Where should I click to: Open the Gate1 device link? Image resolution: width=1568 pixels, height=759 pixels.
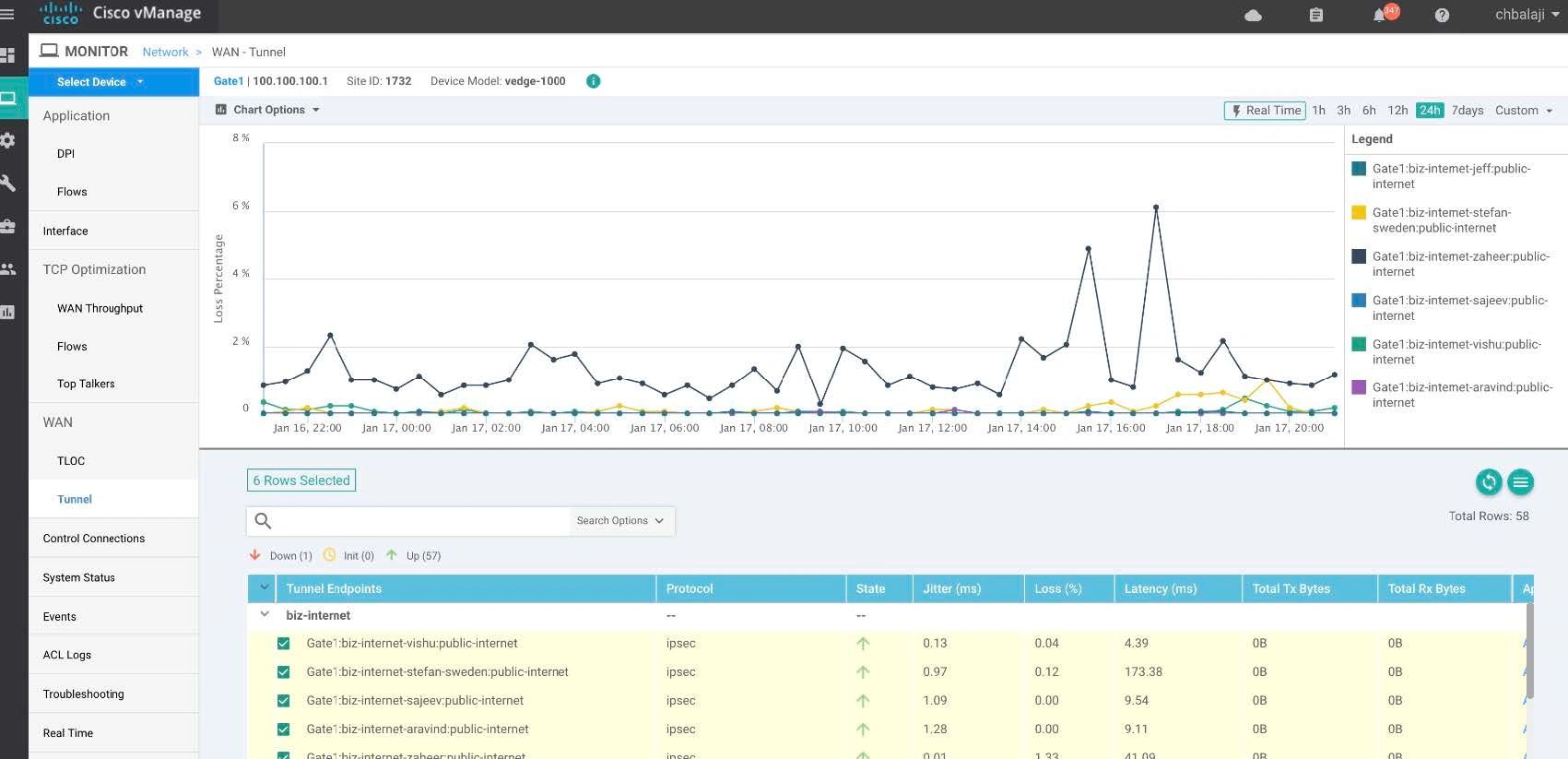(228, 81)
